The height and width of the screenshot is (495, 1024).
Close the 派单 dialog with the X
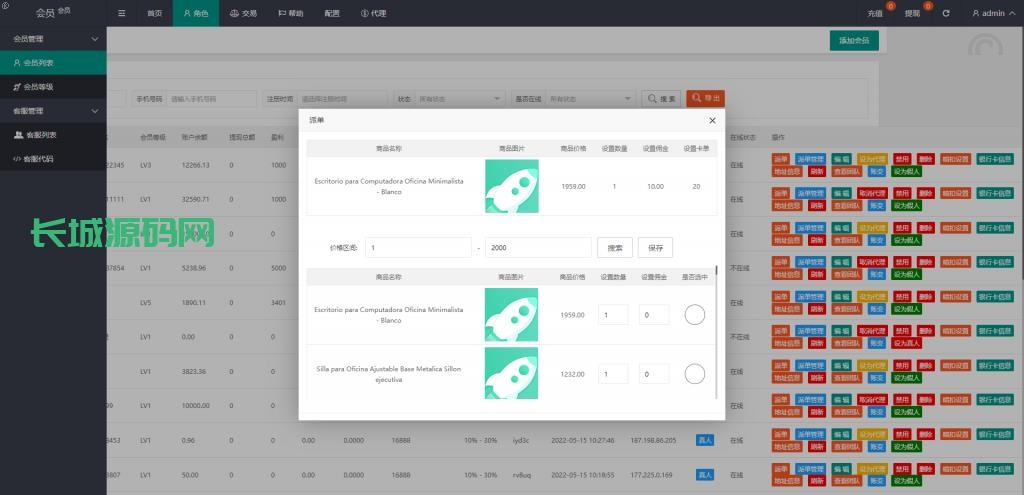[x=712, y=120]
